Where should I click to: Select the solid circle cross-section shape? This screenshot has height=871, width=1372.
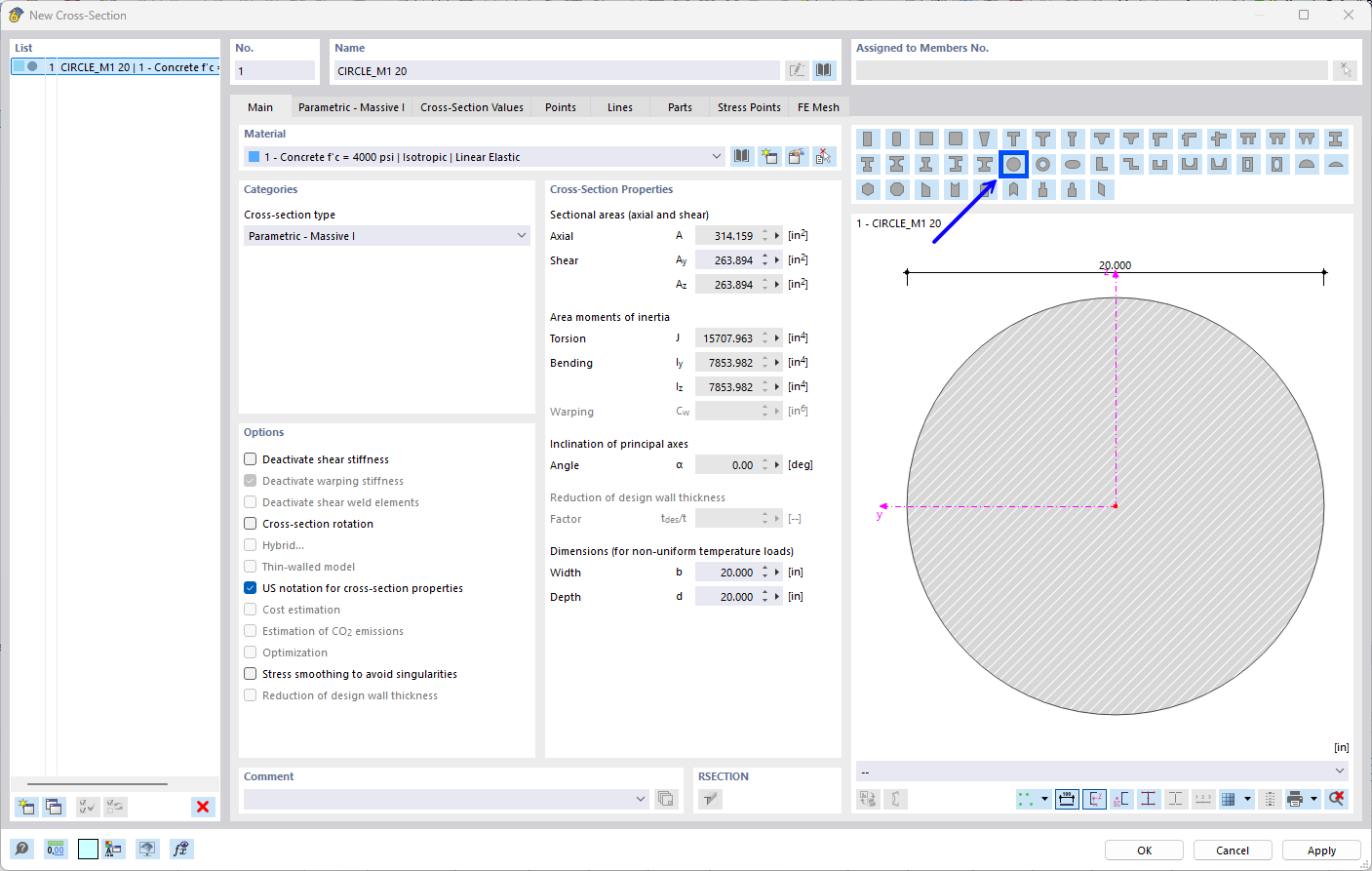pyautogui.click(x=1013, y=164)
